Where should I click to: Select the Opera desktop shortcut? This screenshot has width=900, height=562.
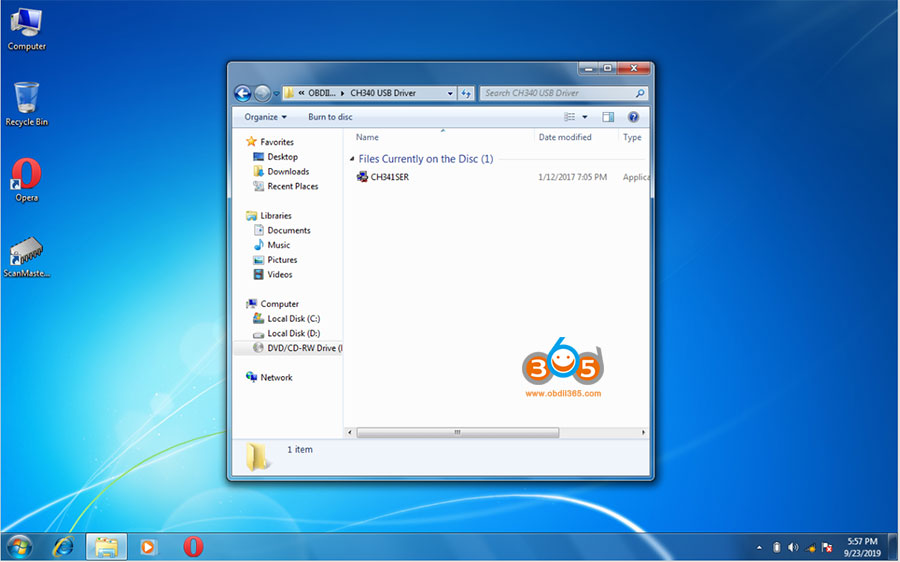point(26,180)
